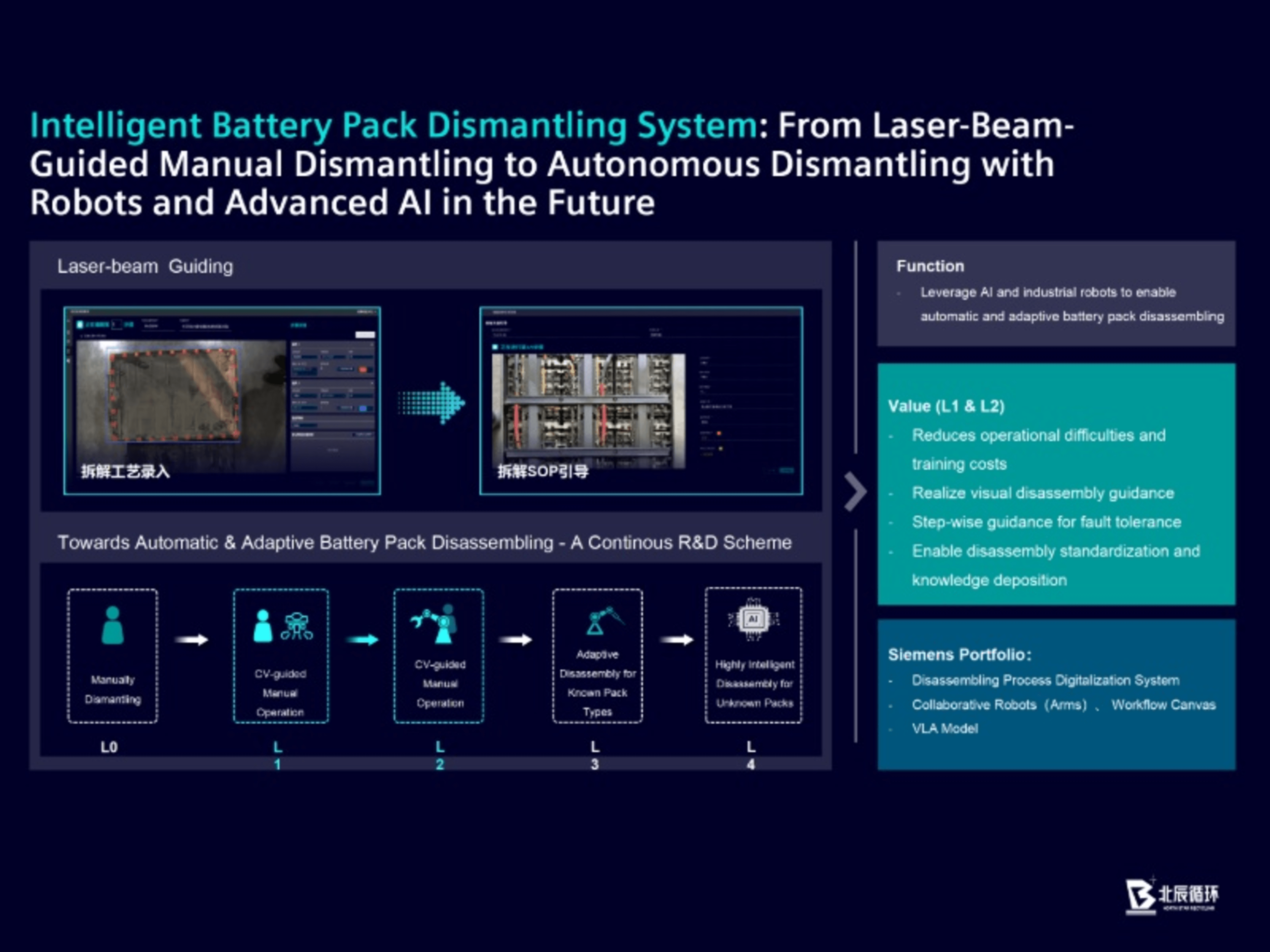Click the white arrow before the L4 box
The width and height of the screenshot is (1270, 952).
click(x=677, y=640)
